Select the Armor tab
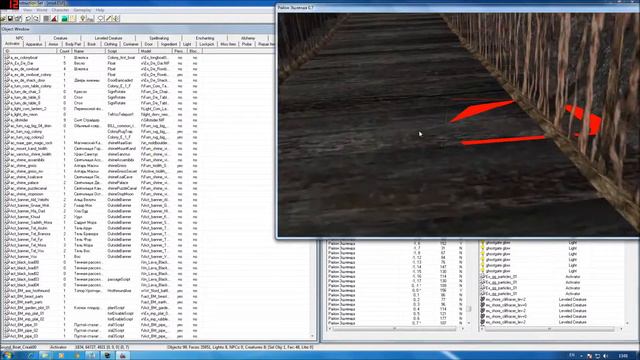Viewport: 640px width, 360px height. 53,44
